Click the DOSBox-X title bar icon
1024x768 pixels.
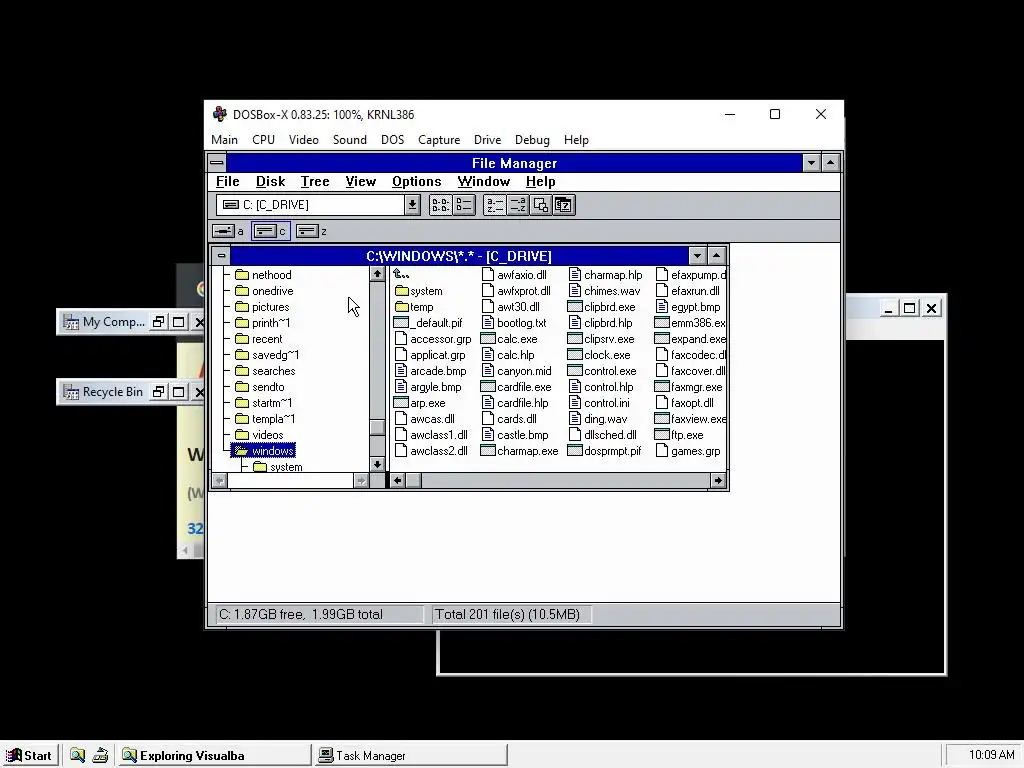coord(220,114)
